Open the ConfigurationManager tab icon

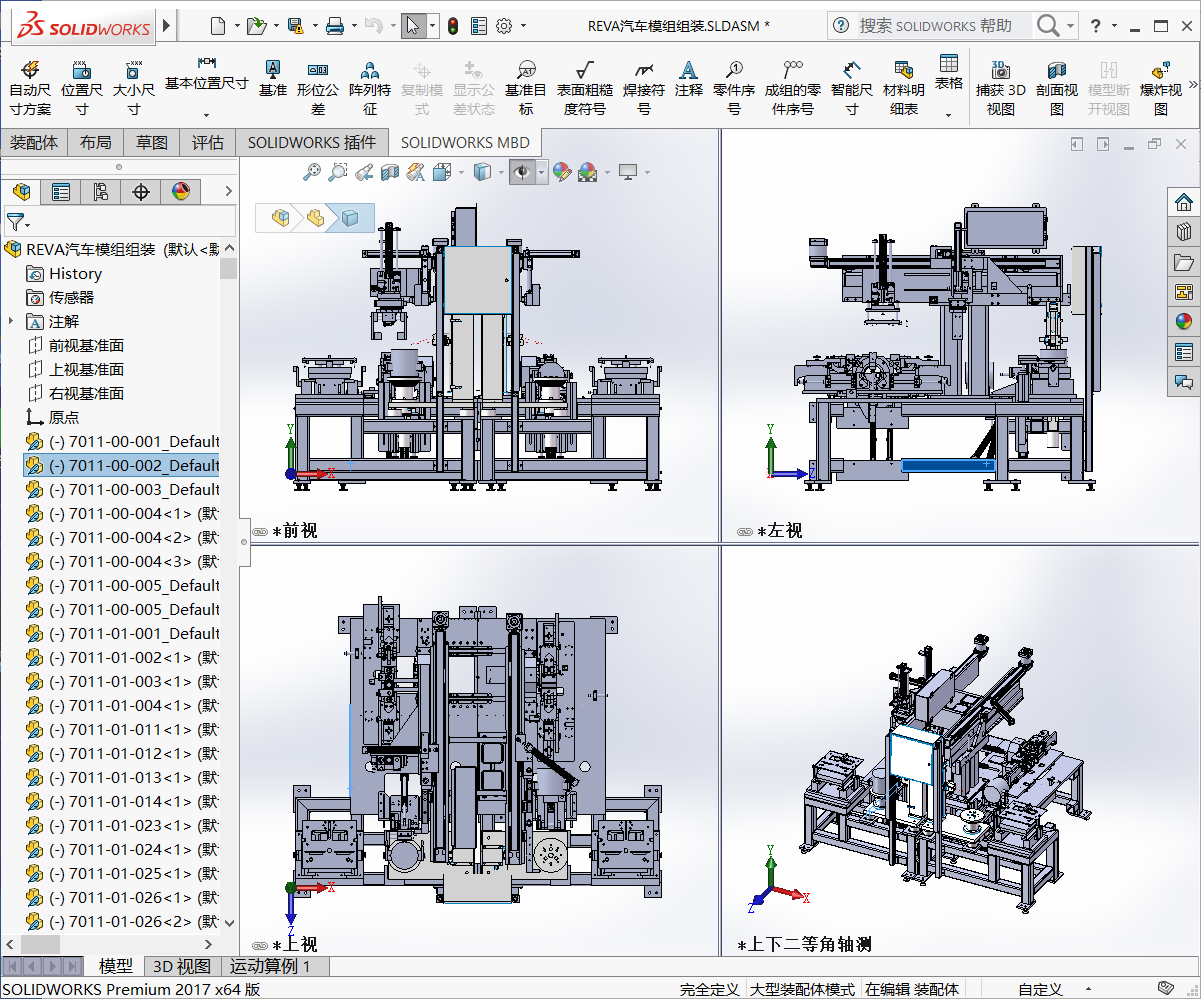pos(101,191)
